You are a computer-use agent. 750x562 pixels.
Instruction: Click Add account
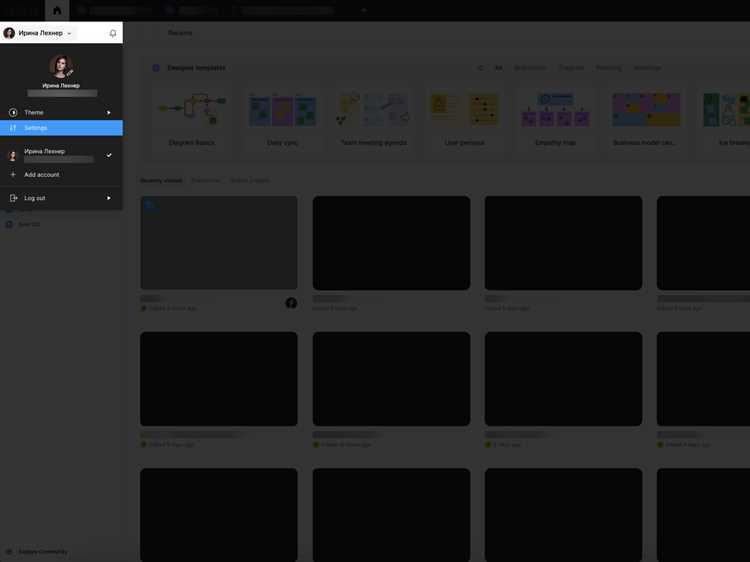[61, 175]
